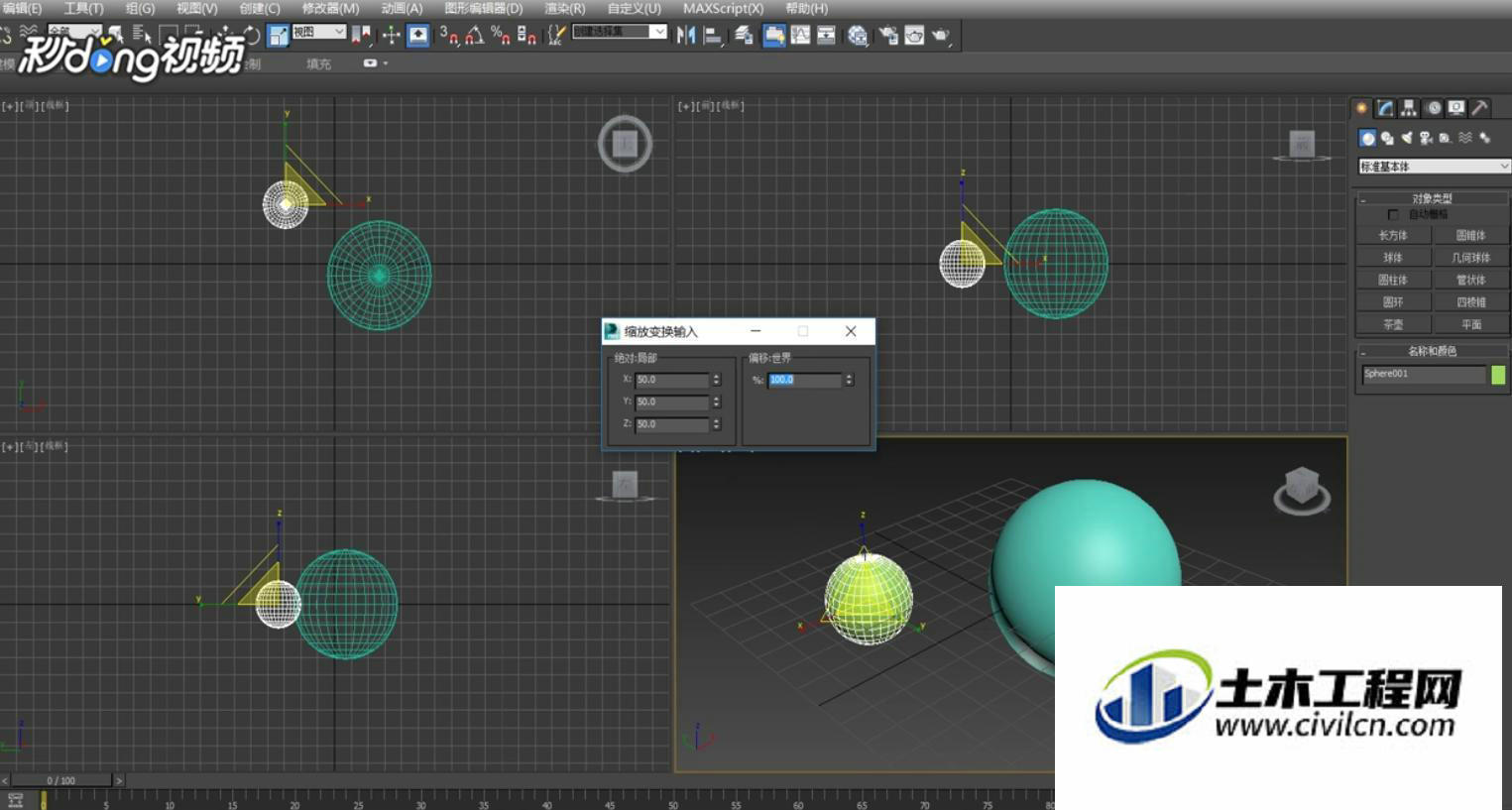Open the Material Editor icon
This screenshot has height=810, width=1512.
858,36
